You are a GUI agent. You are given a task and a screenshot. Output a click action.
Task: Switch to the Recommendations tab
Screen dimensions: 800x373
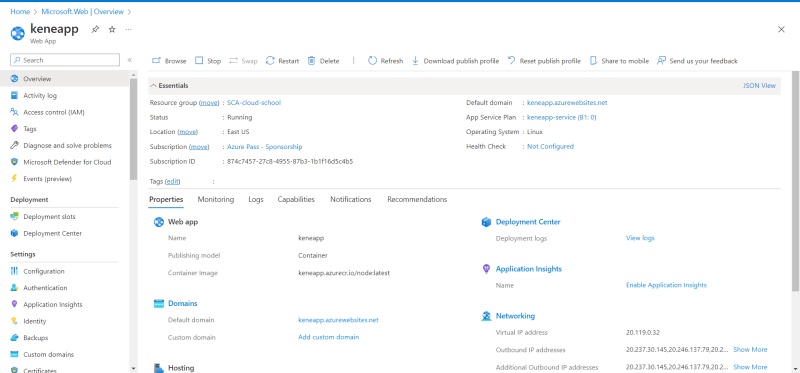coord(417,200)
